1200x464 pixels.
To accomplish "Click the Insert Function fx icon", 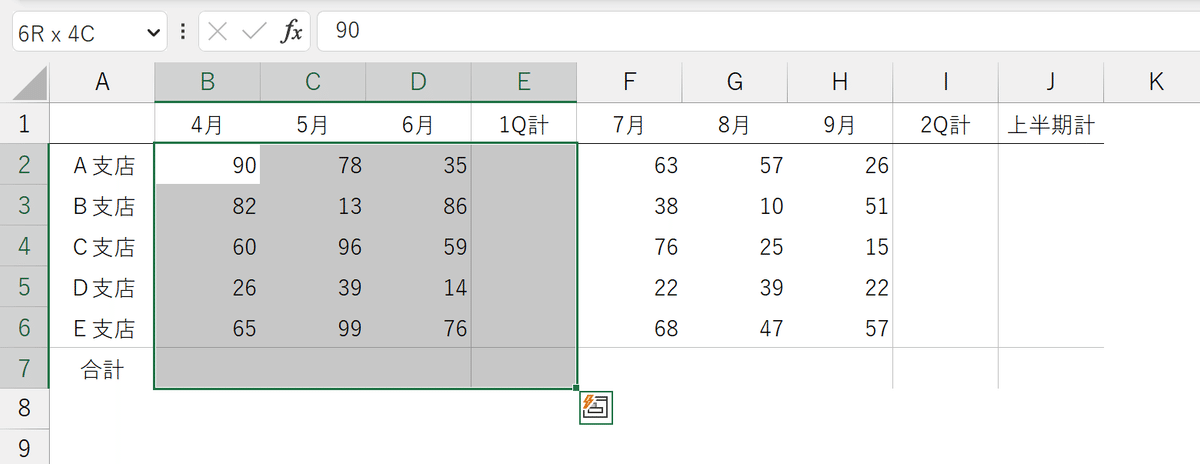I will tap(291, 32).
